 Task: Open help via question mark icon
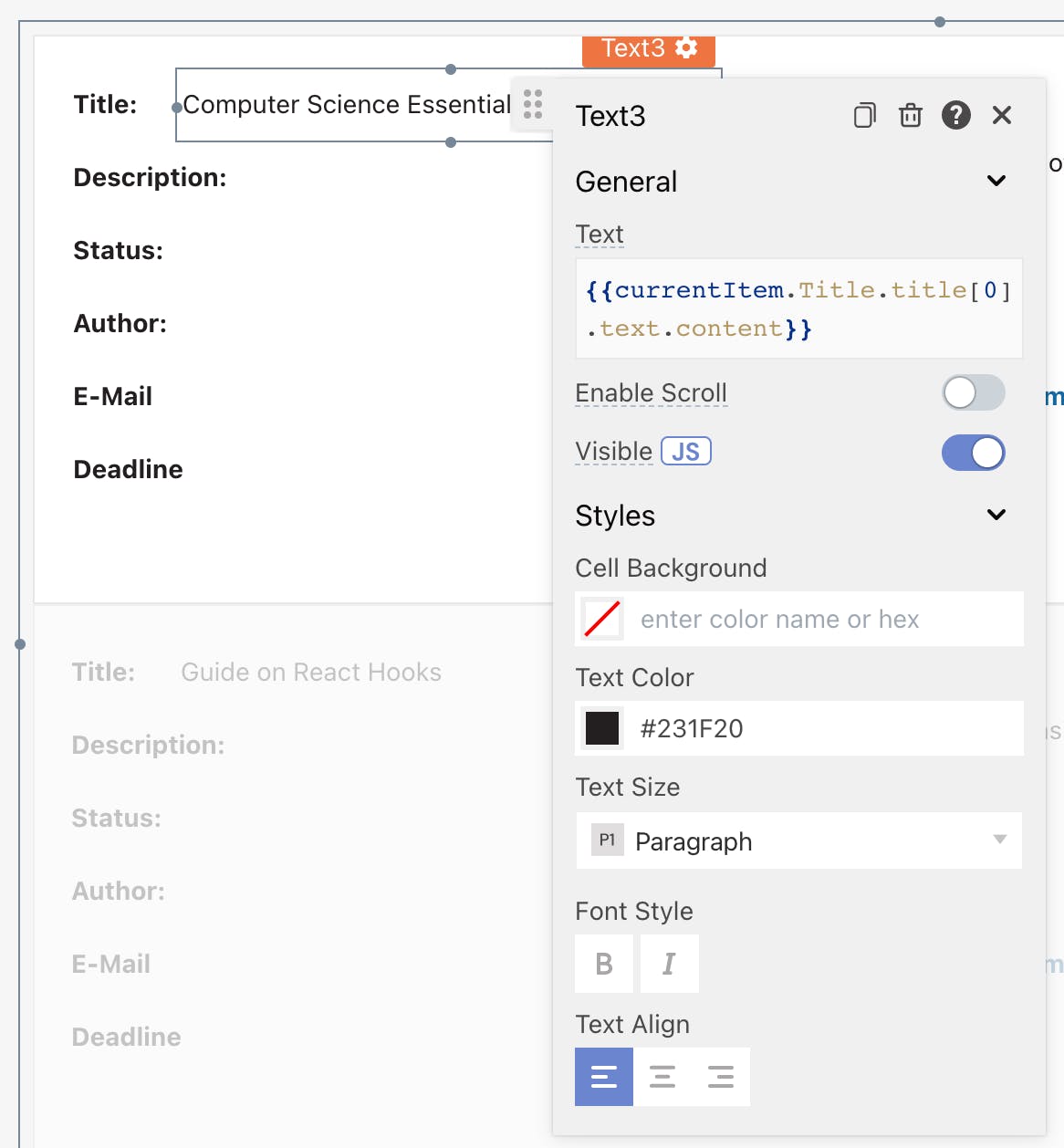(955, 116)
